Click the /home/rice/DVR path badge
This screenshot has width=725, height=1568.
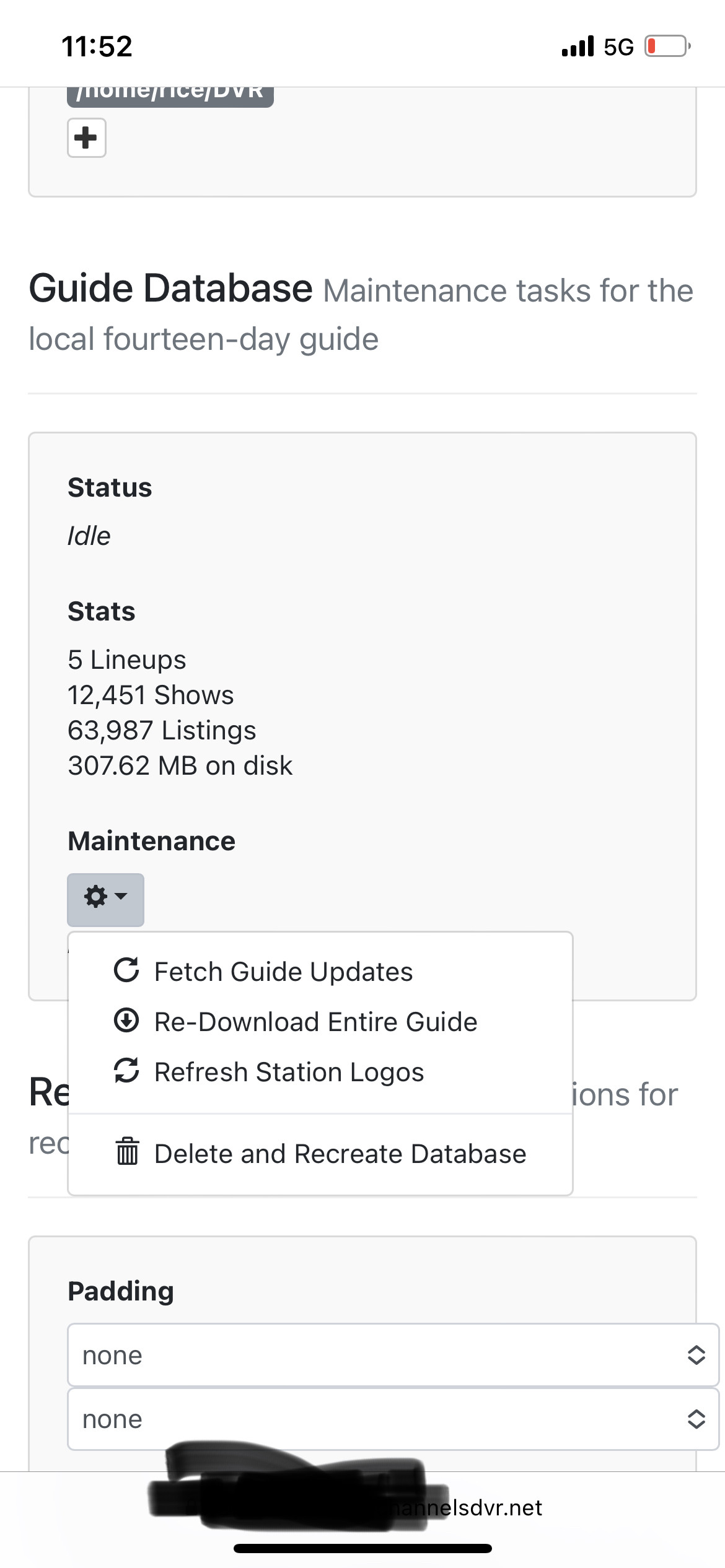click(x=170, y=94)
